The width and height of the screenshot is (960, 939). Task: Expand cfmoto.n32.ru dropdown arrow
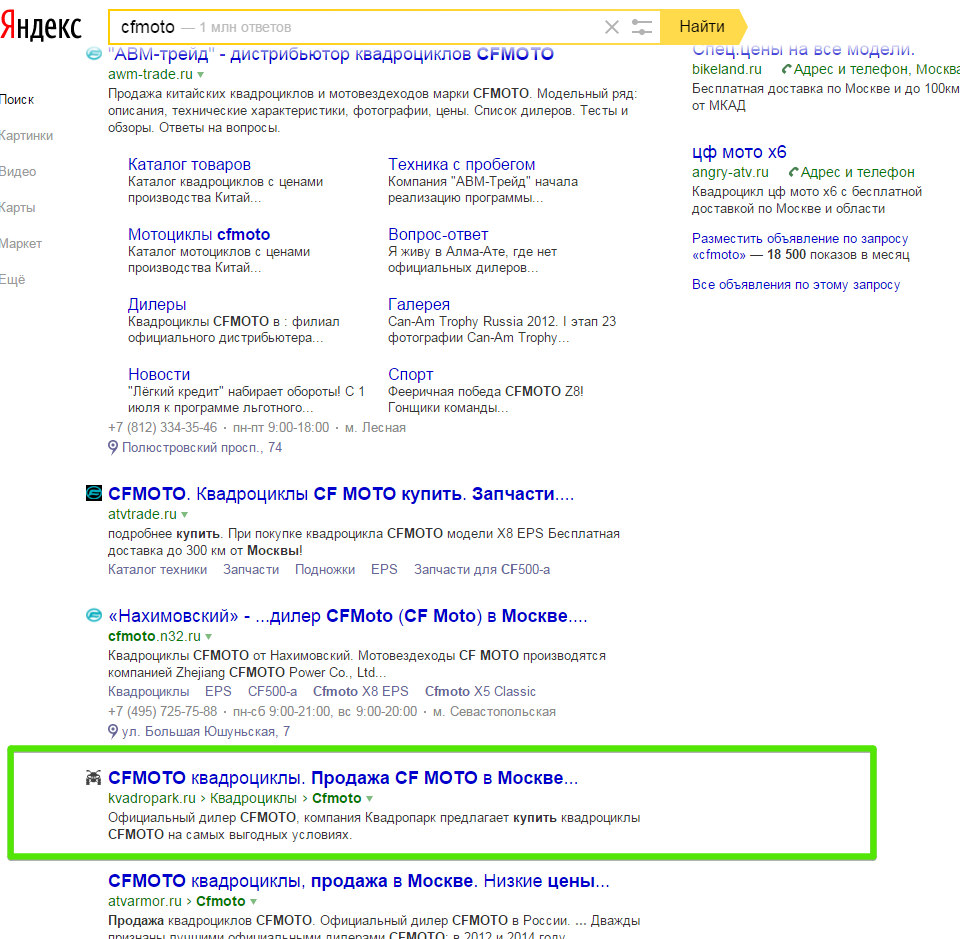point(209,637)
